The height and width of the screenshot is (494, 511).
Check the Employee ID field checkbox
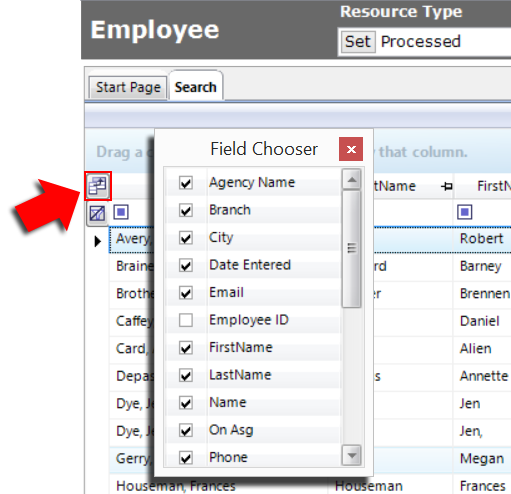click(186, 320)
